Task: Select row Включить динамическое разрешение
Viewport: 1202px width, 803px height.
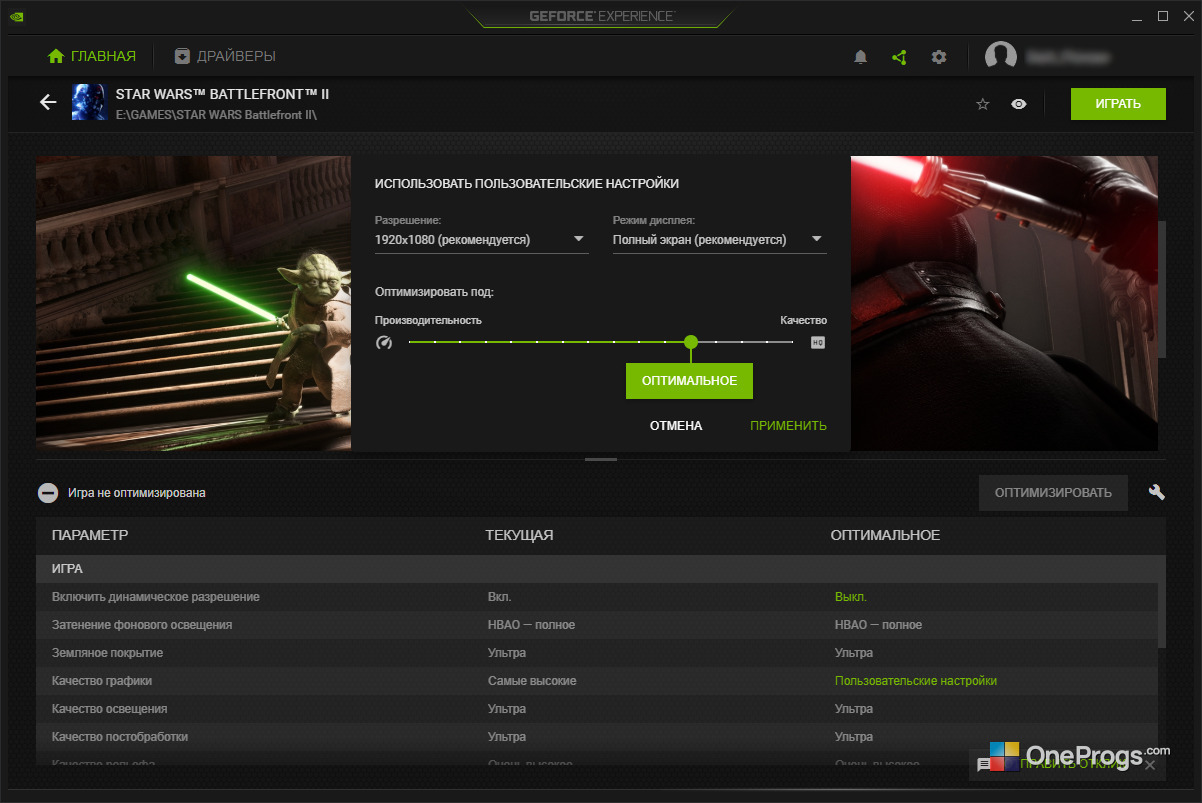Action: pos(596,597)
